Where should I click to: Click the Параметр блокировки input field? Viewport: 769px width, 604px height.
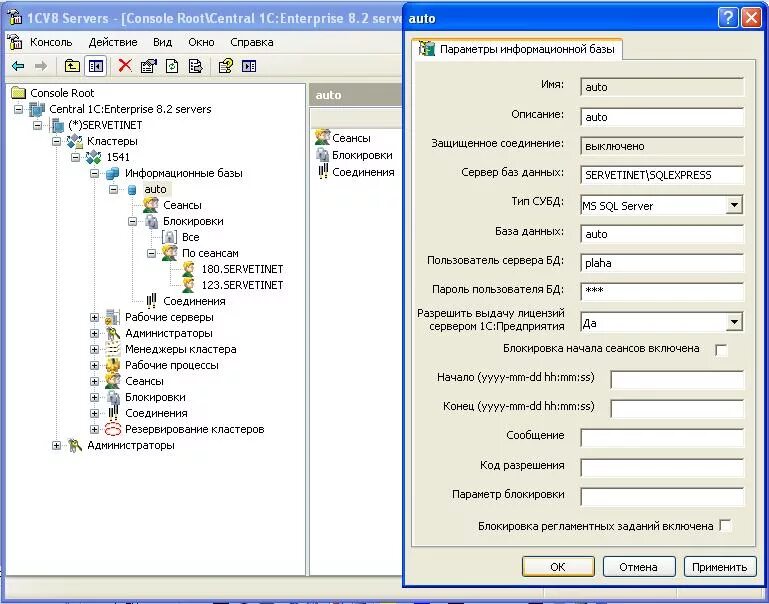(662, 496)
